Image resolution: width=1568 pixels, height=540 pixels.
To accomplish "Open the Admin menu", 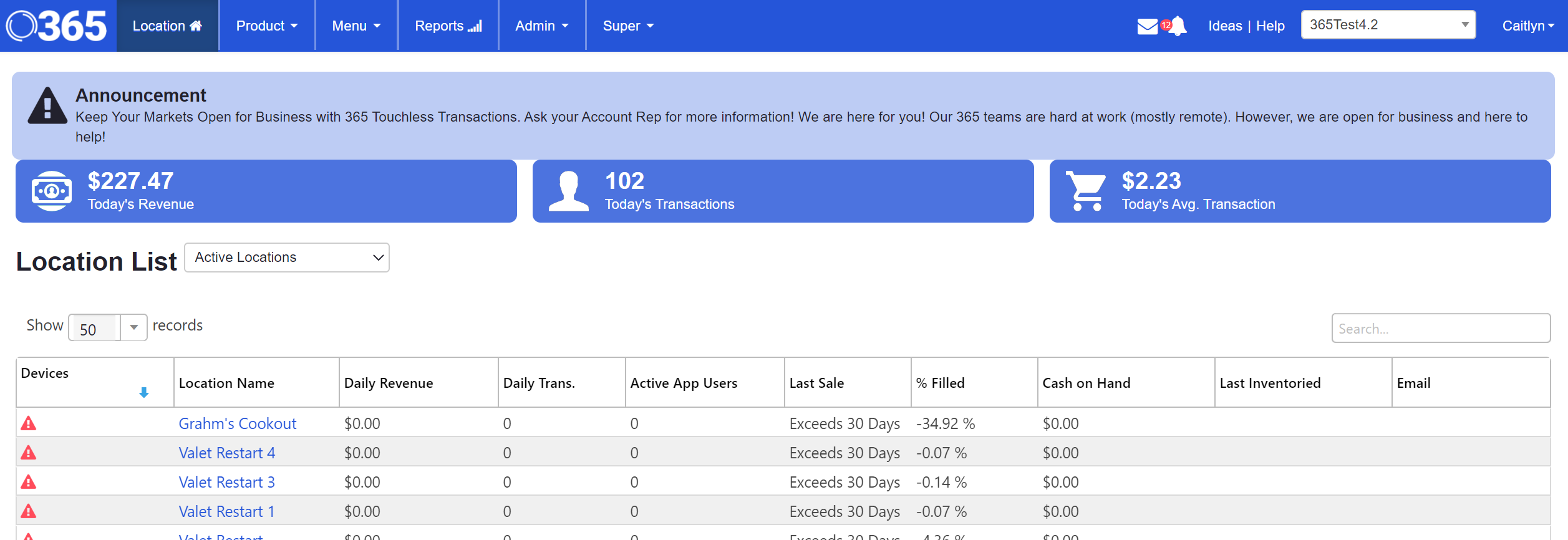I will click(541, 26).
